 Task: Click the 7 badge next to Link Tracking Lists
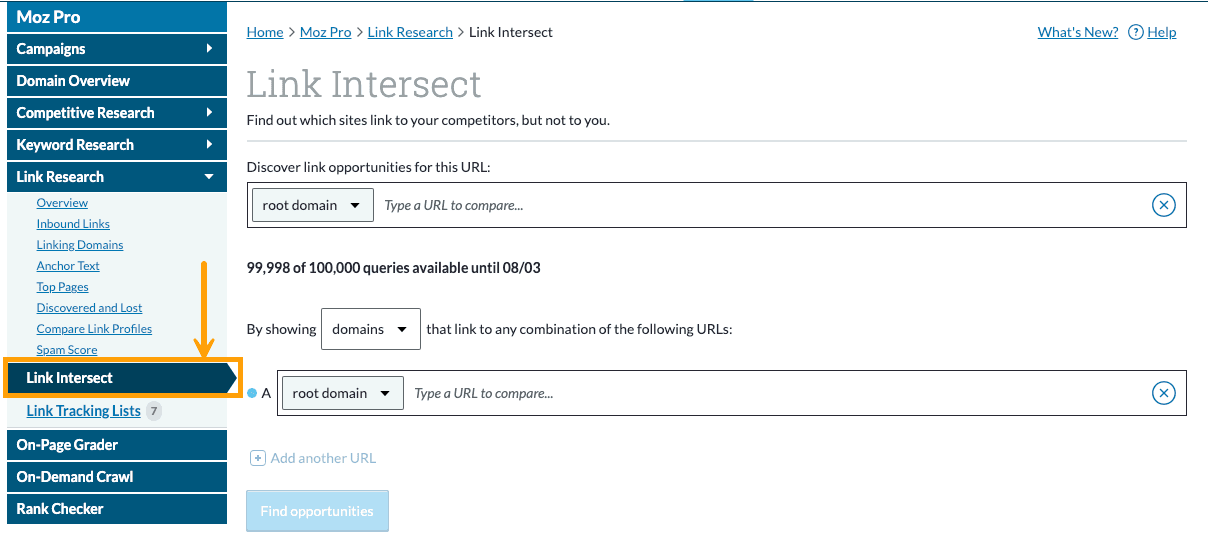pyautogui.click(x=153, y=411)
